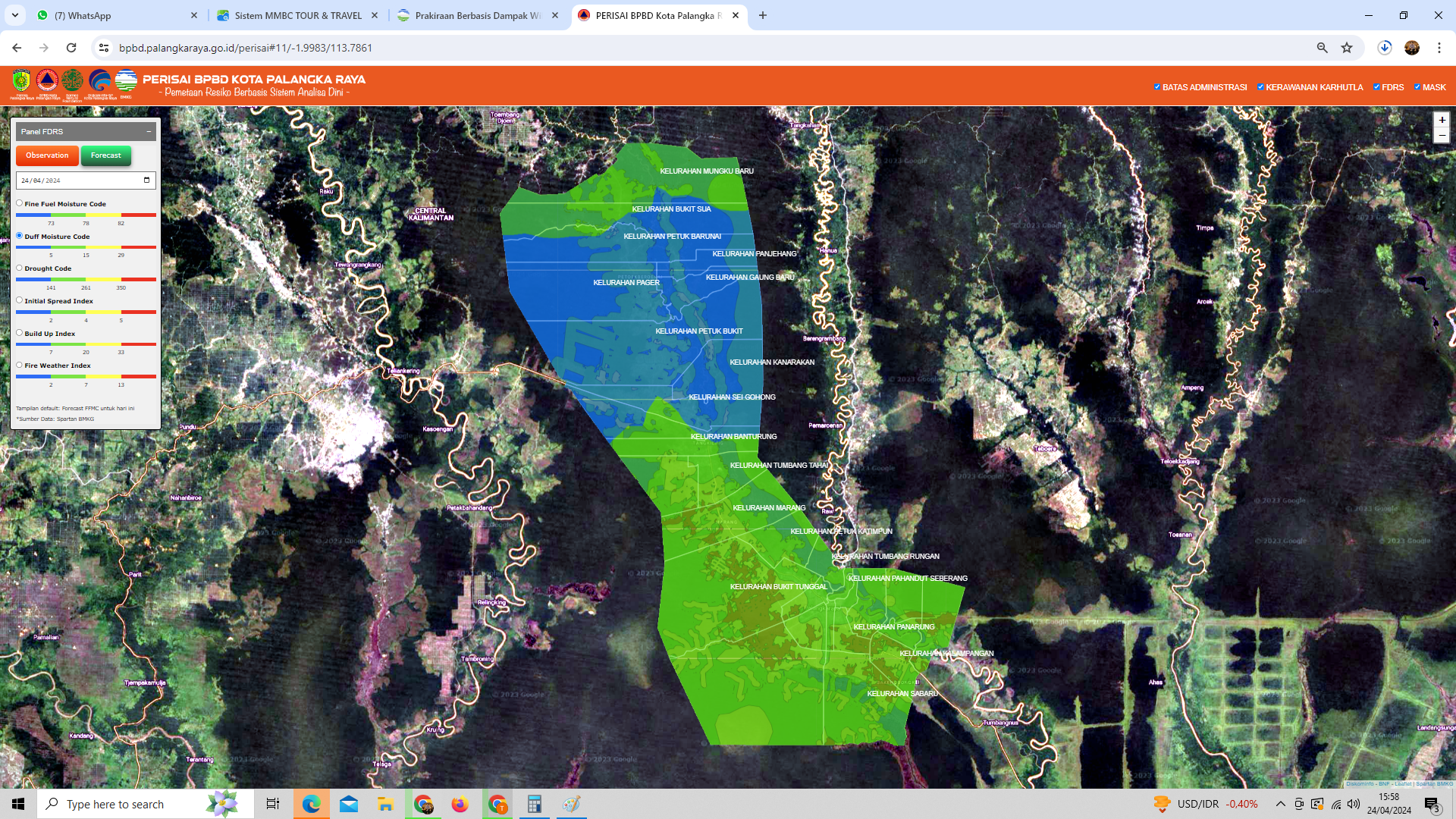Zoom out the map with minus button
Viewport: 1456px width, 819px height.
click(1442, 135)
